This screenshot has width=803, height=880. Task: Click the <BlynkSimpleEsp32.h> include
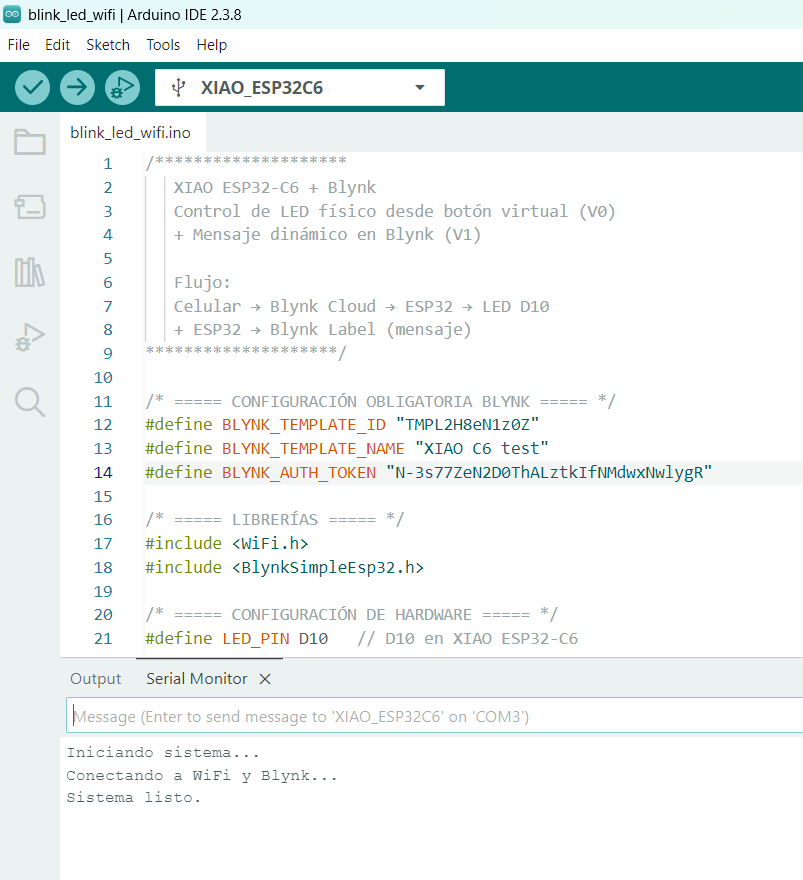point(328,567)
